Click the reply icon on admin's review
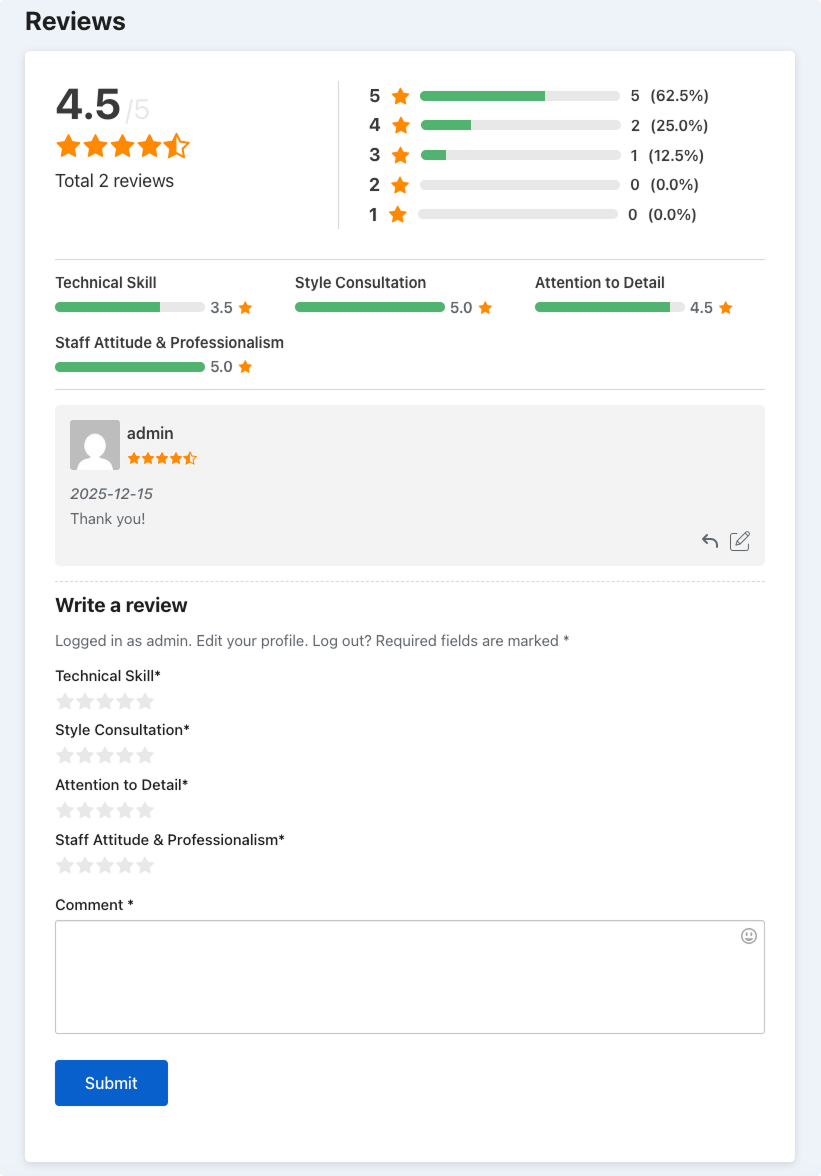 [709, 540]
